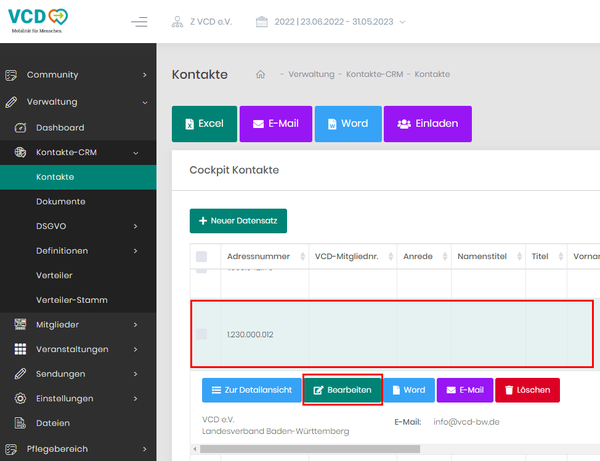
Task: Expand the Definitionen submenu chevron
Action: tap(135, 251)
